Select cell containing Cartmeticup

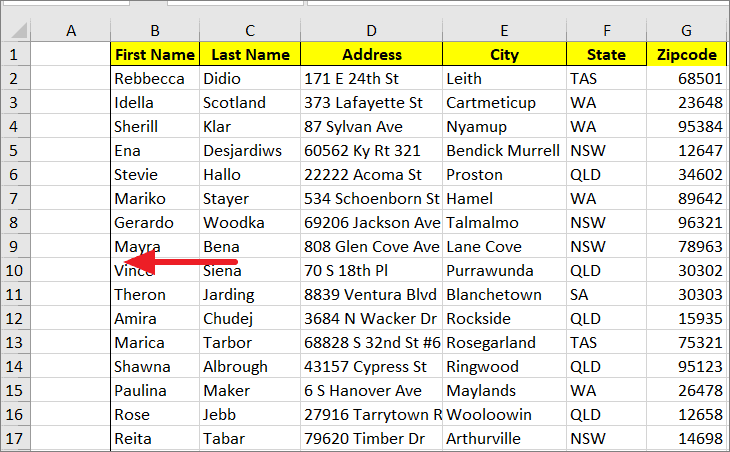[x=504, y=102]
